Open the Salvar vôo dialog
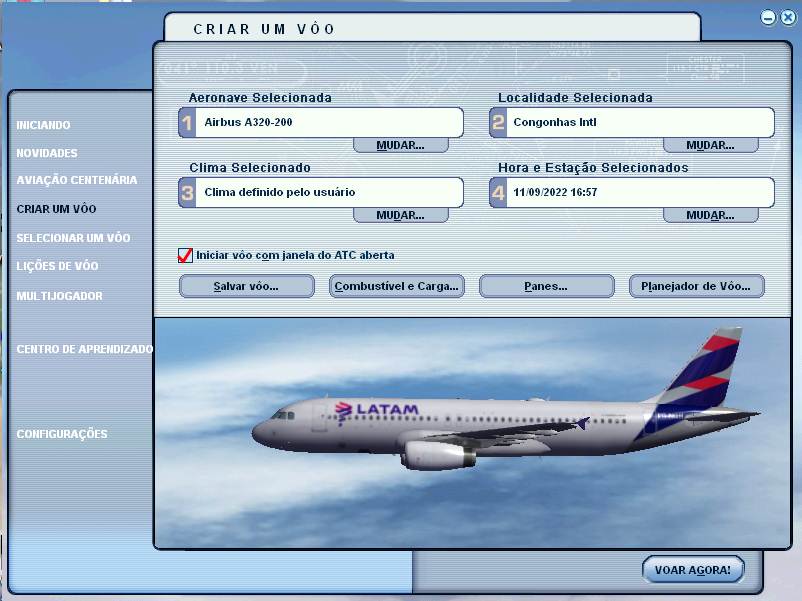Image resolution: width=802 pixels, height=601 pixels. 247,286
